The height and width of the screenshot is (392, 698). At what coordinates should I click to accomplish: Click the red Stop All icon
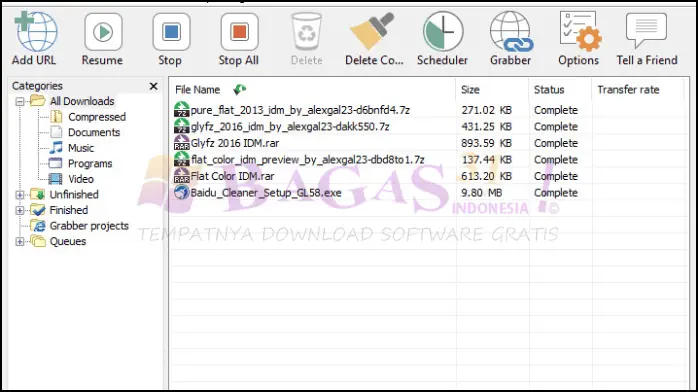click(239, 32)
